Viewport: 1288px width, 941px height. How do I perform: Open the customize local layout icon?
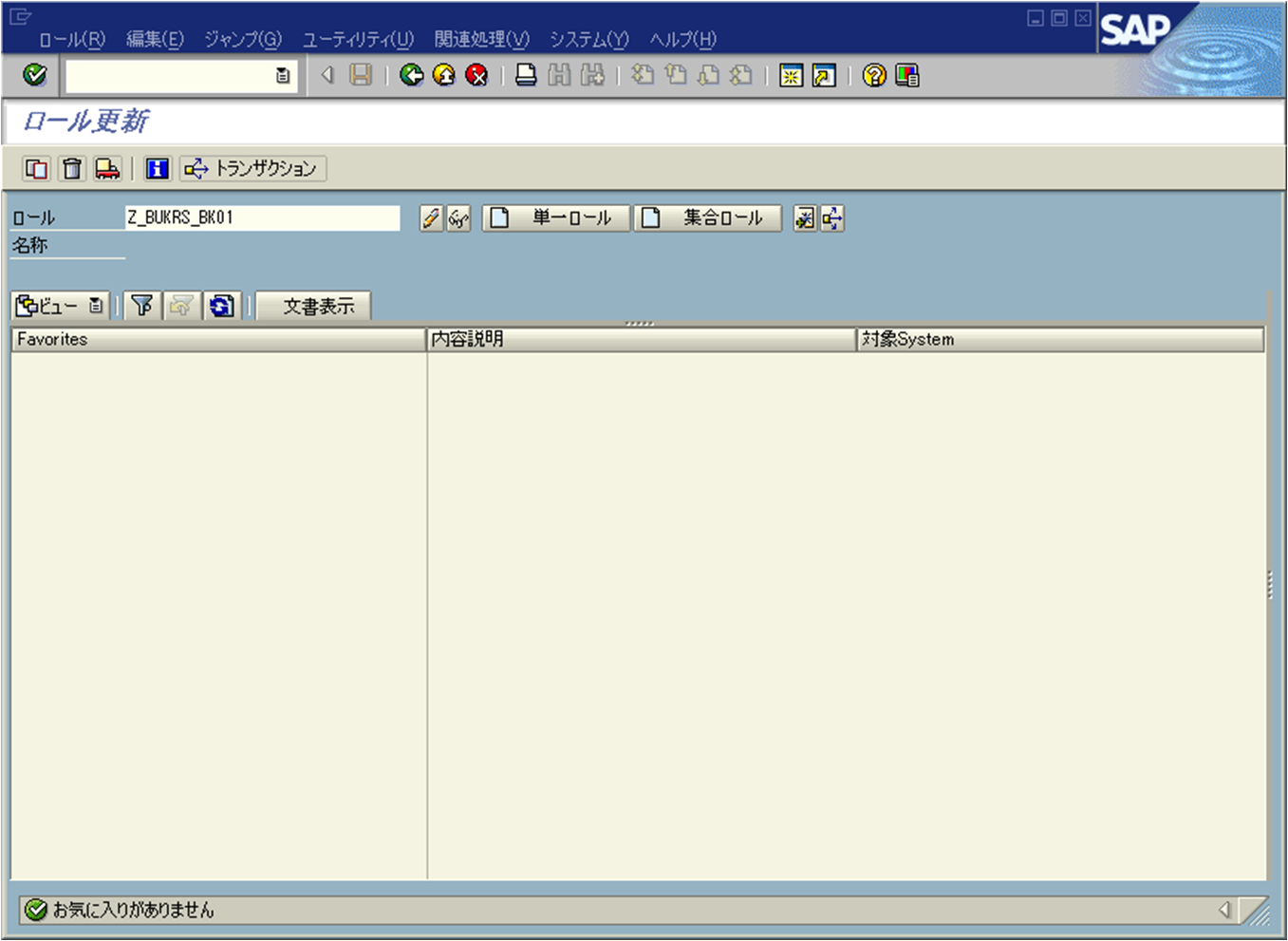point(906,76)
